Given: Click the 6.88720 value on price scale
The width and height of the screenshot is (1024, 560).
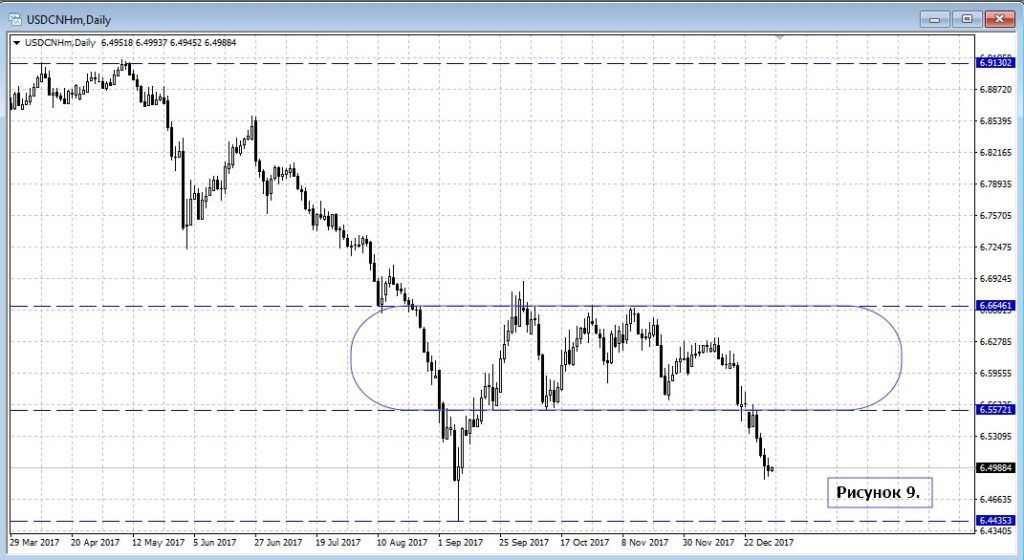Looking at the screenshot, I should pos(999,90).
